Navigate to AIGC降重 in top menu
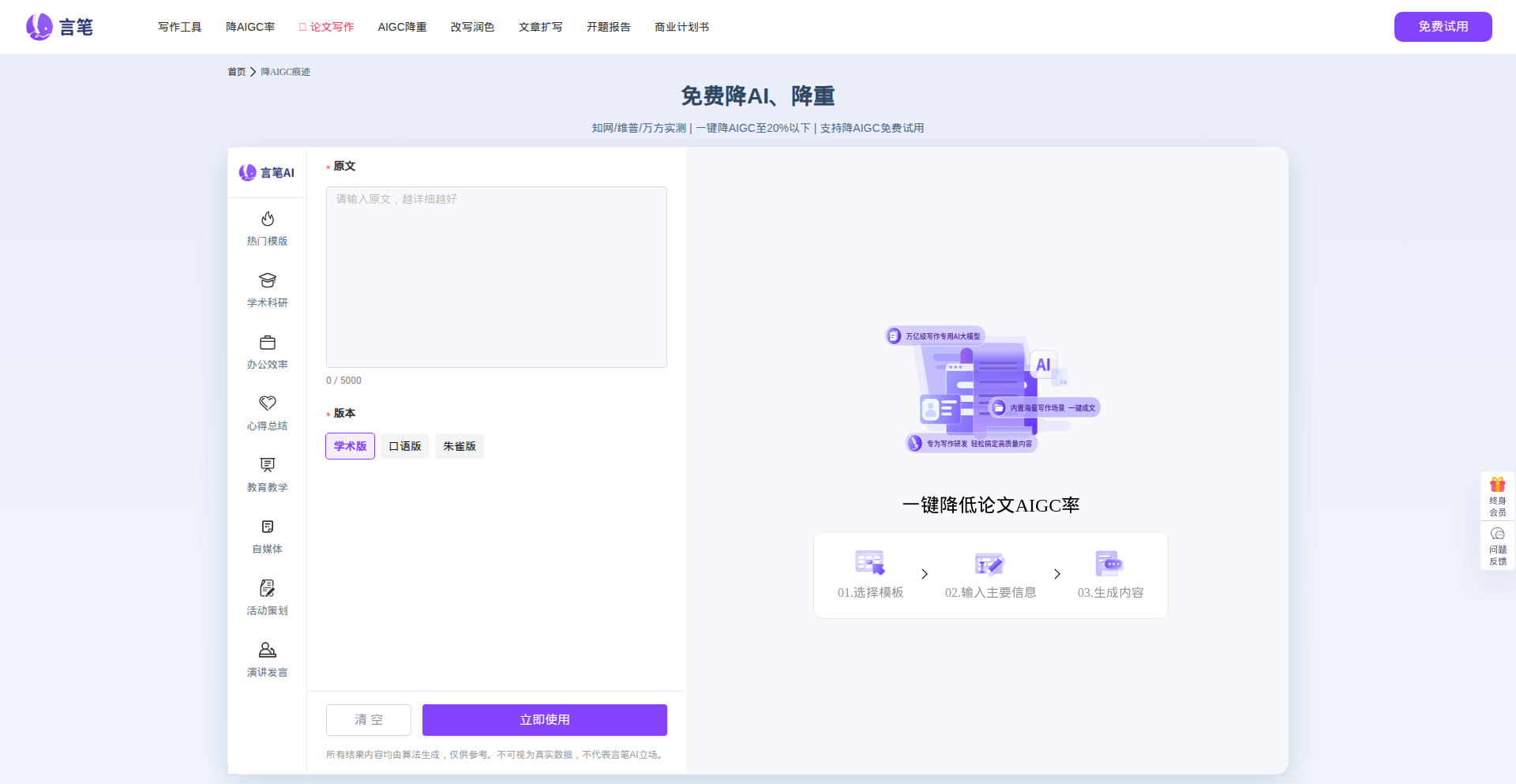 [402, 26]
